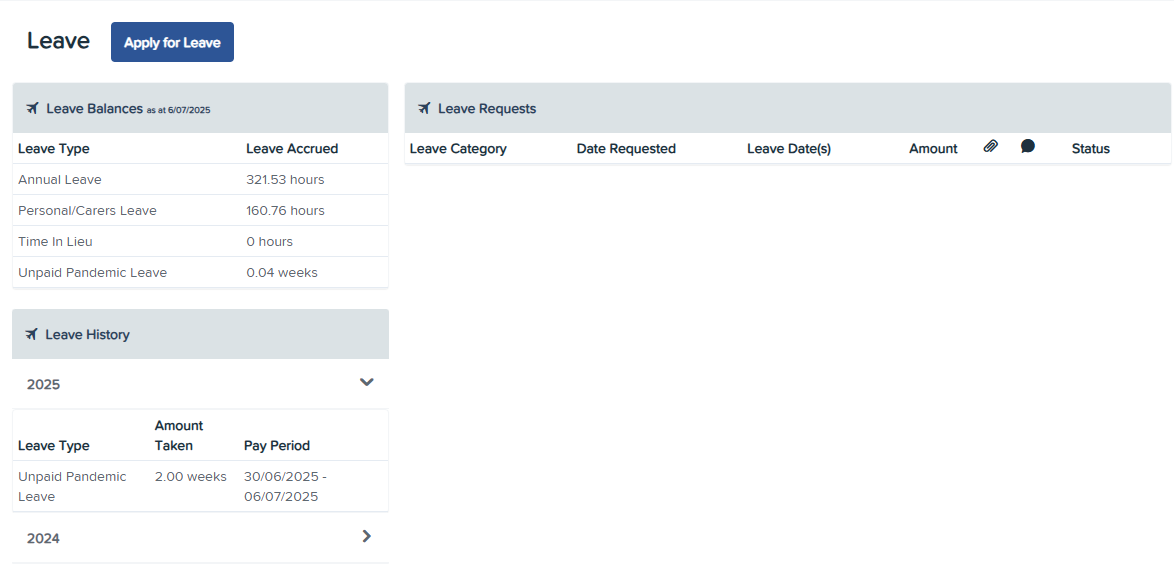This screenshot has width=1174, height=564.
Task: Click the Date Requested column header
Action: [626, 149]
